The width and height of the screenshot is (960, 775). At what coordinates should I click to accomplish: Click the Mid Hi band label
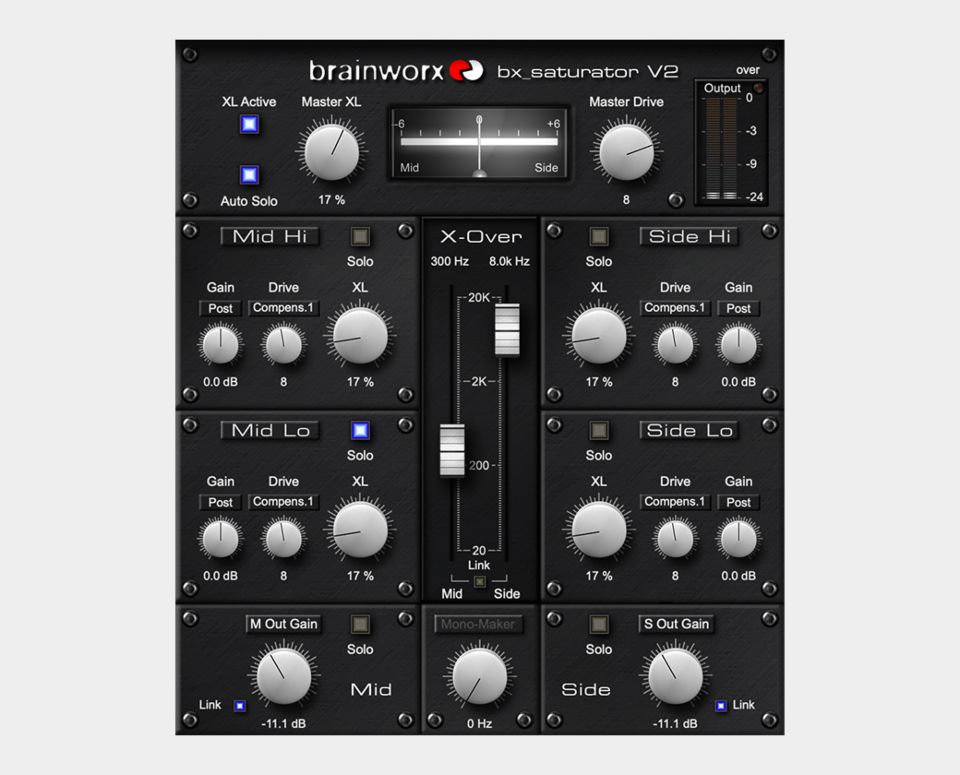270,237
